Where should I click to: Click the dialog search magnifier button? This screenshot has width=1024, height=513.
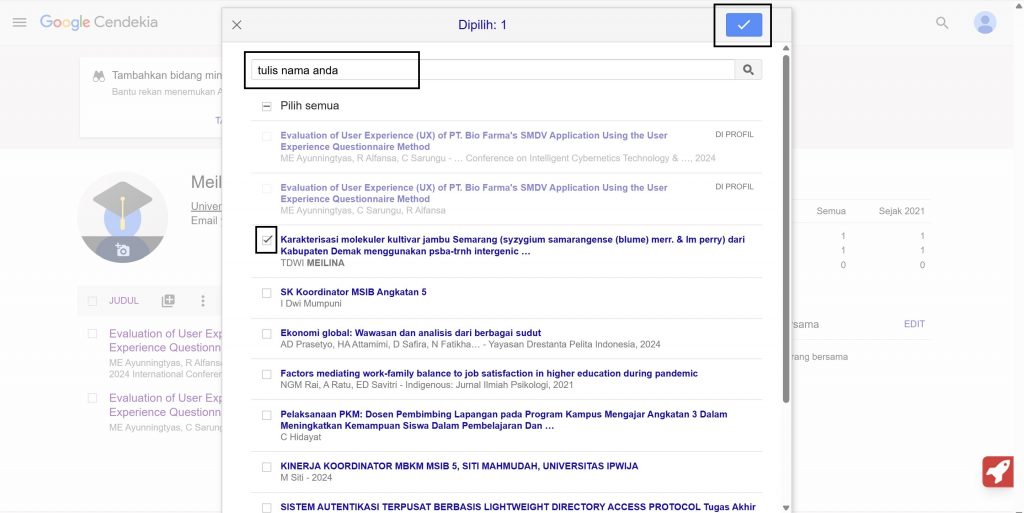[748, 70]
